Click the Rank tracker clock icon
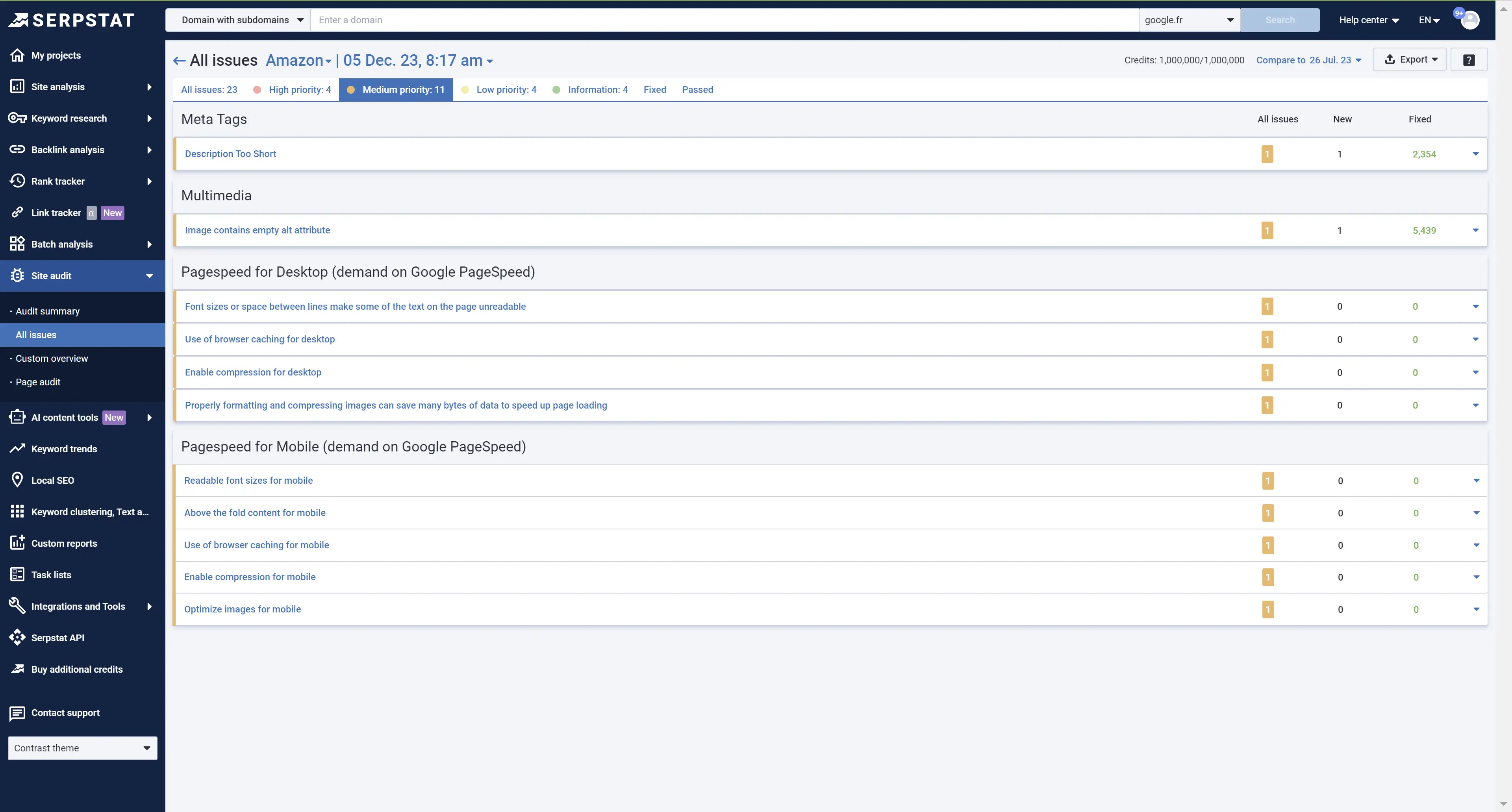 pyautogui.click(x=17, y=181)
